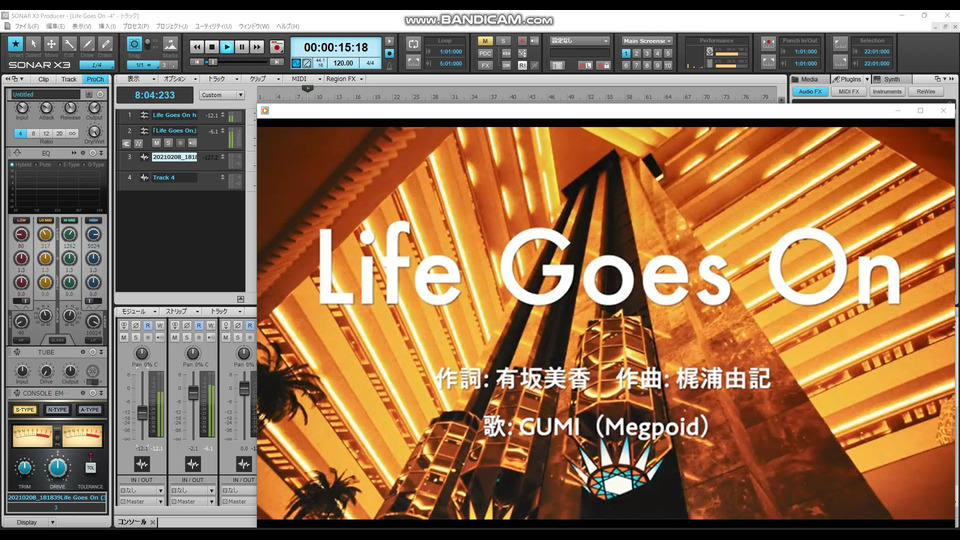This screenshot has width=960, height=540.
Task: Activate the Edit tool
Action: pyautogui.click(x=69, y=44)
